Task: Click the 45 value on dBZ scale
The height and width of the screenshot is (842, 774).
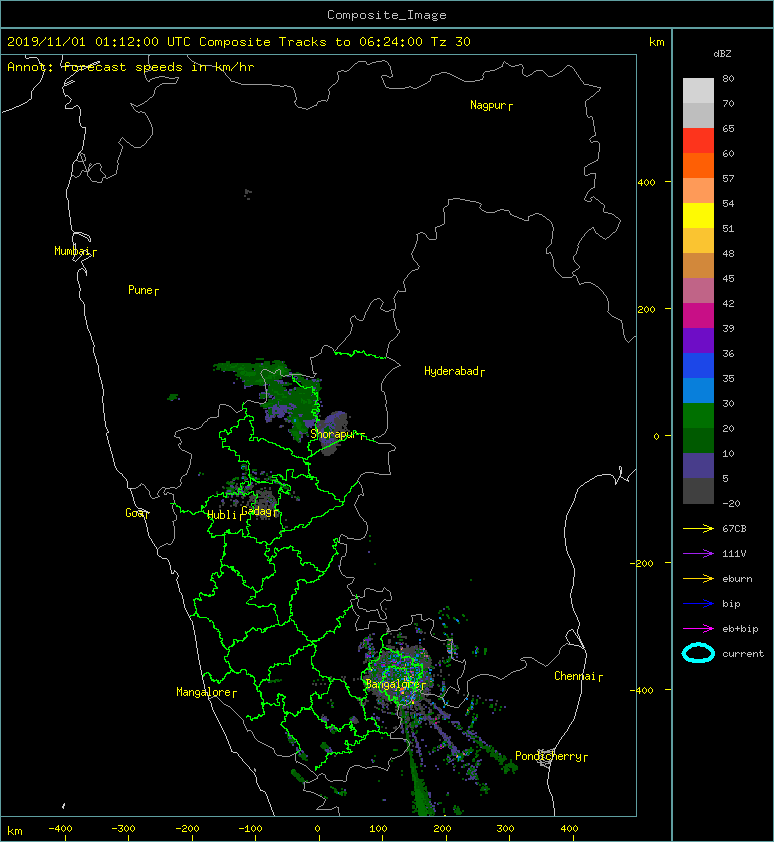Action: [x=728, y=279]
